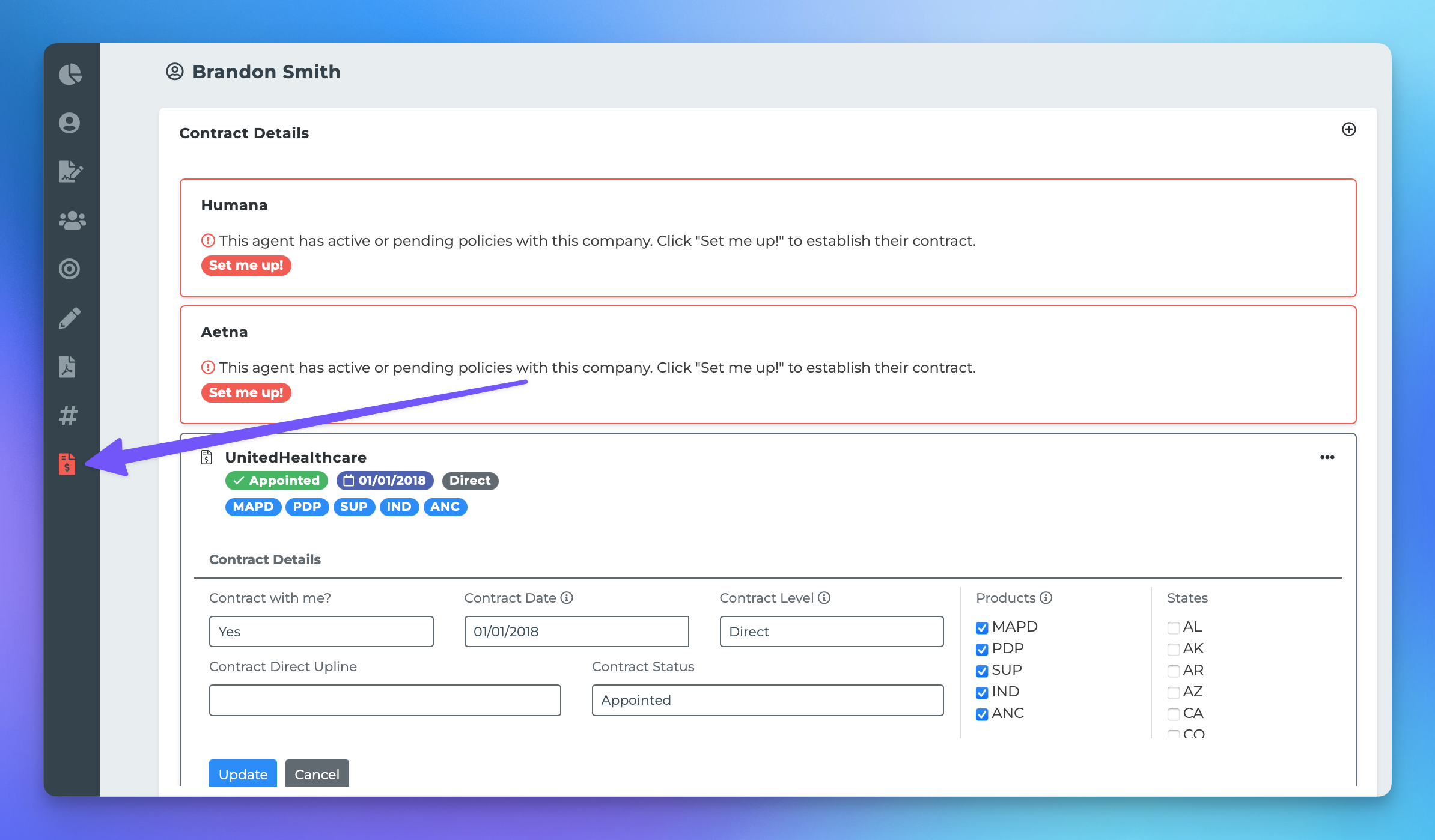The height and width of the screenshot is (840, 1435).
Task: Click the Humana card heading
Action: (x=234, y=205)
